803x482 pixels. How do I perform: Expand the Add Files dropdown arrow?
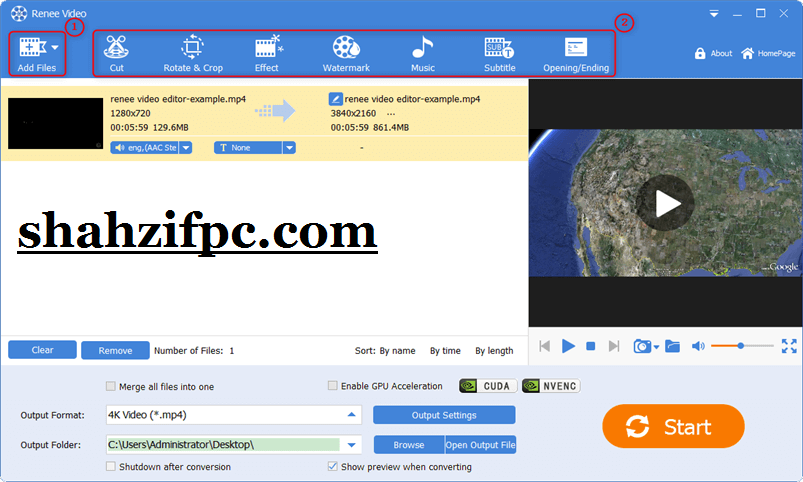coord(55,47)
